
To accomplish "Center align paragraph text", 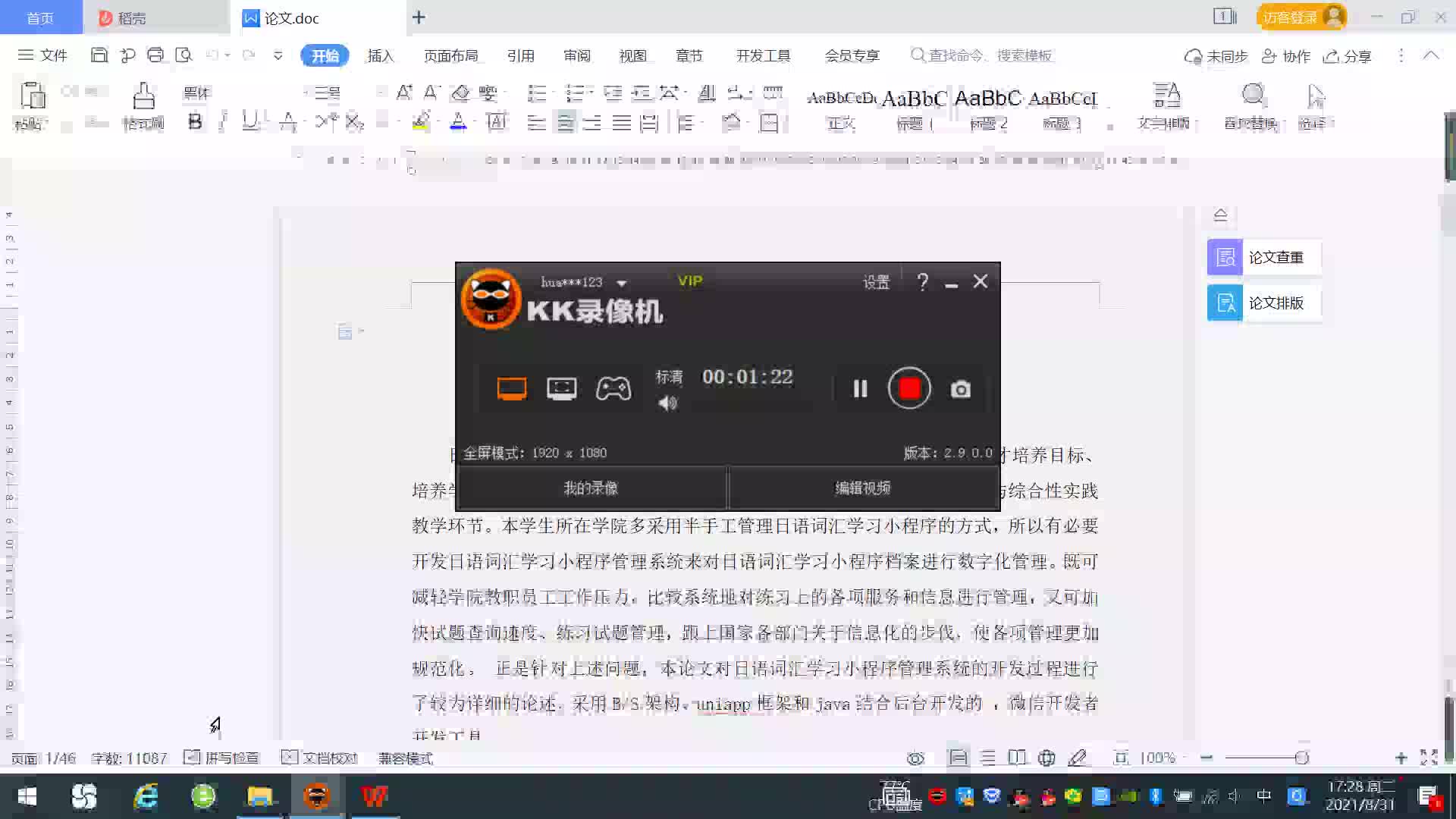I will (x=565, y=122).
